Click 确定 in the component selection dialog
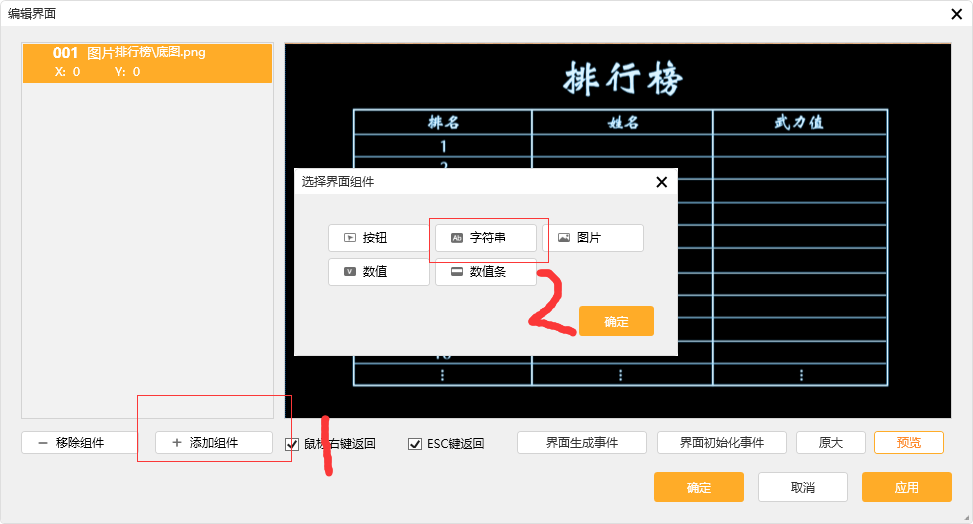Viewport: 973px width, 524px height. 616,321
